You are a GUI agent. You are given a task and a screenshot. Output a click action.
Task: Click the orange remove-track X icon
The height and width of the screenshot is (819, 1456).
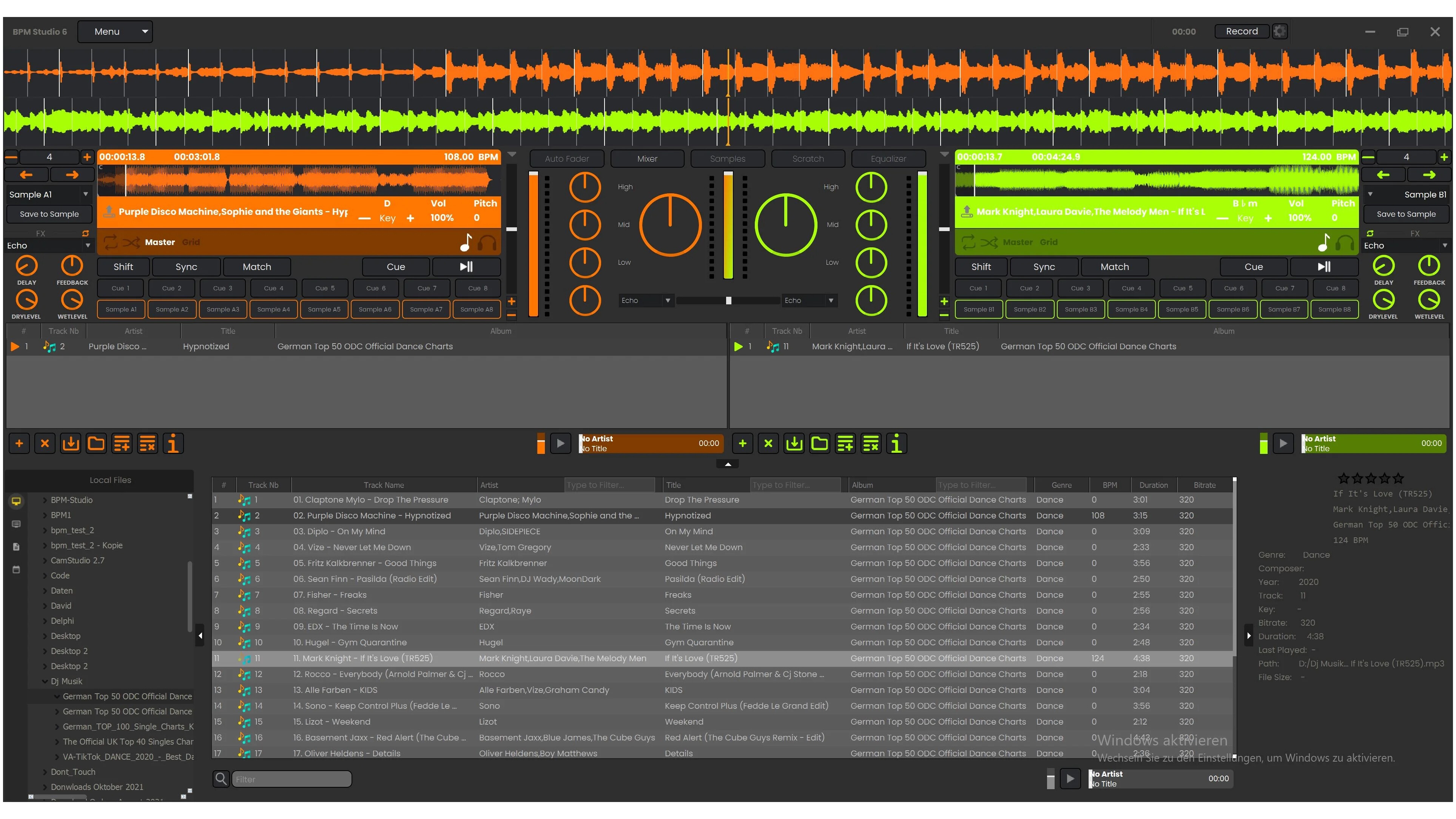(45, 444)
